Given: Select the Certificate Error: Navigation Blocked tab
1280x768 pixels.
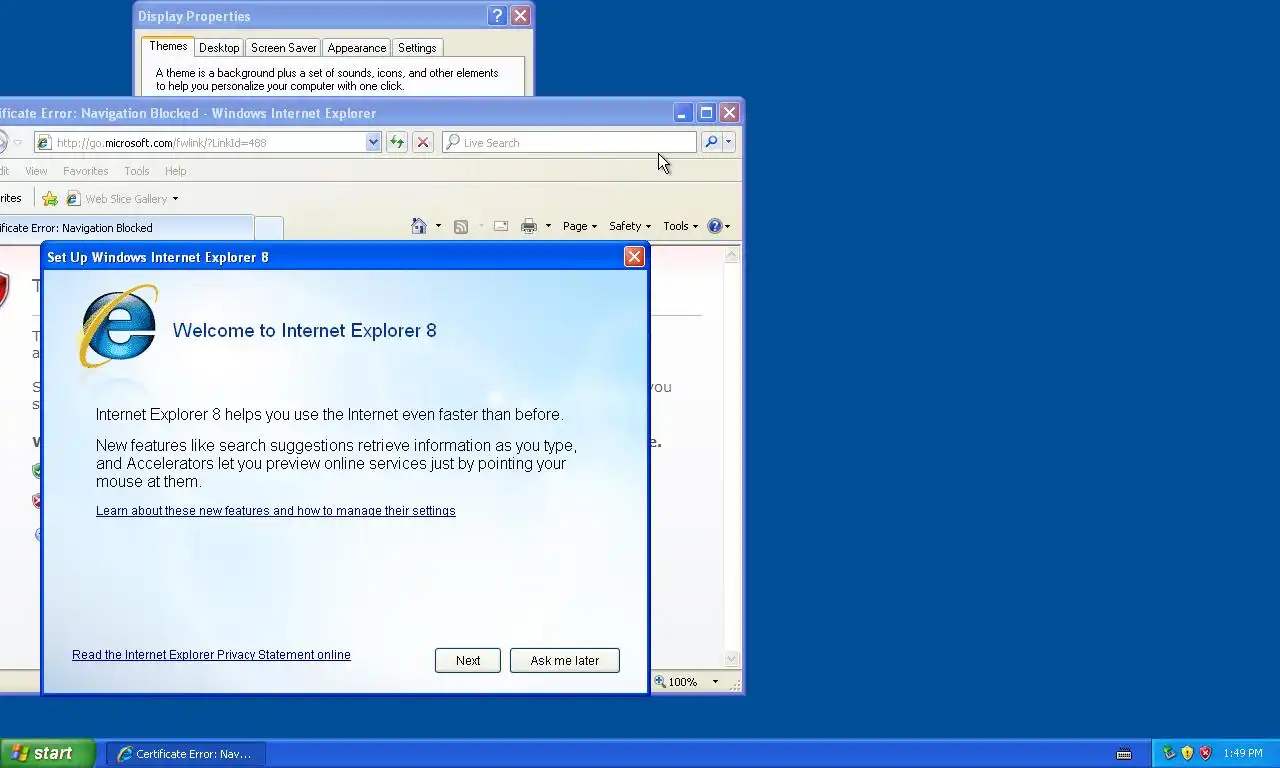Looking at the screenshot, I should coord(126,228).
